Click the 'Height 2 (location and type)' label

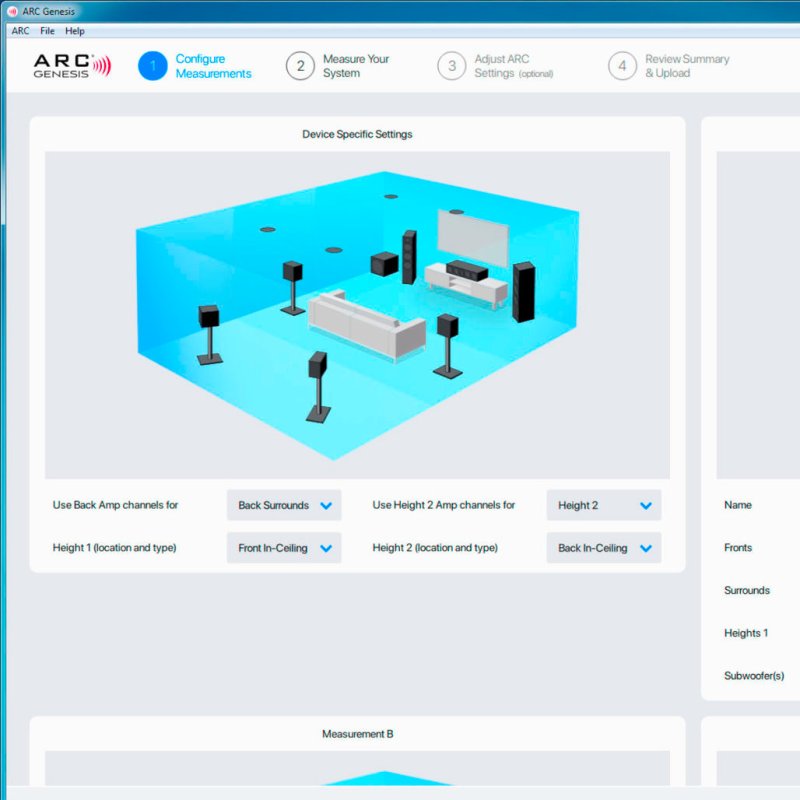point(435,548)
